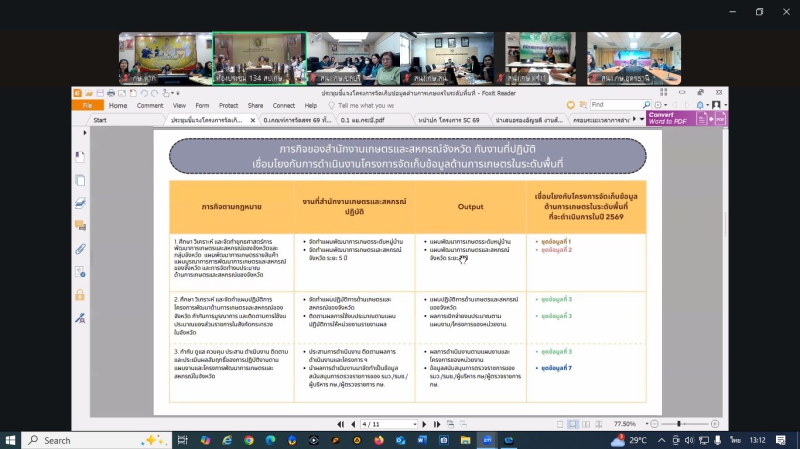Open the Pages thumbnail panel icon
800x449 pixels.
tap(80, 180)
